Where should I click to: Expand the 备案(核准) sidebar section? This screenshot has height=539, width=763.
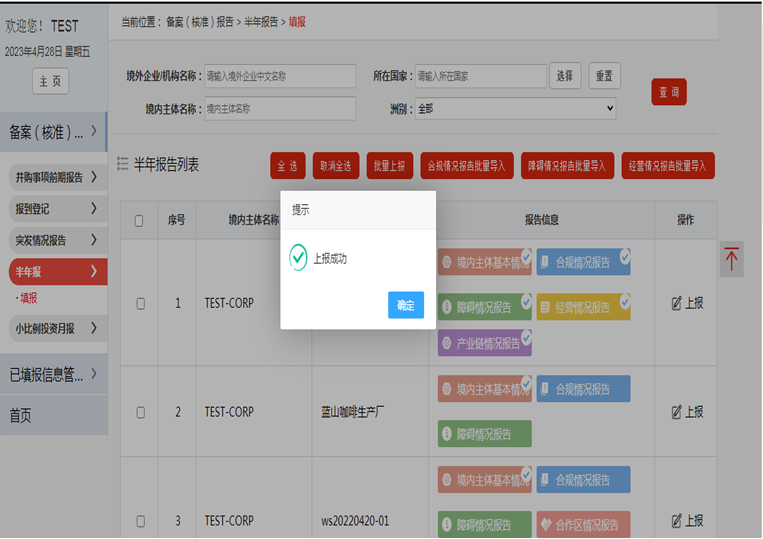tap(54, 131)
